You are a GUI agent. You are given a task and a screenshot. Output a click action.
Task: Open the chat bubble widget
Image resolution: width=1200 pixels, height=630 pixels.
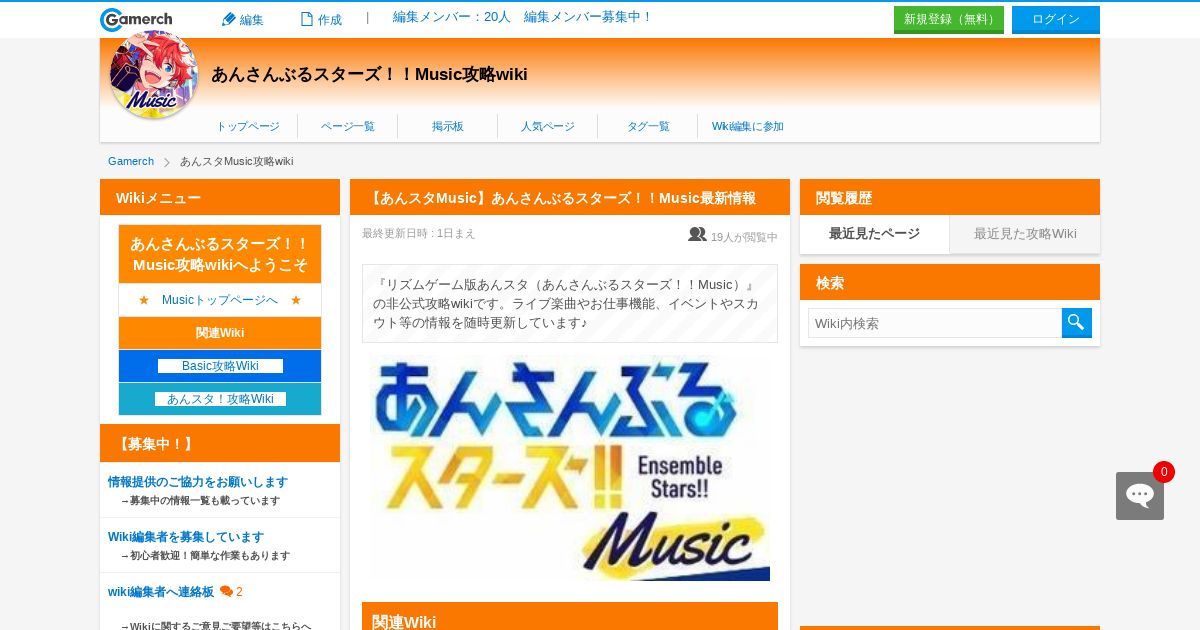[1140, 496]
